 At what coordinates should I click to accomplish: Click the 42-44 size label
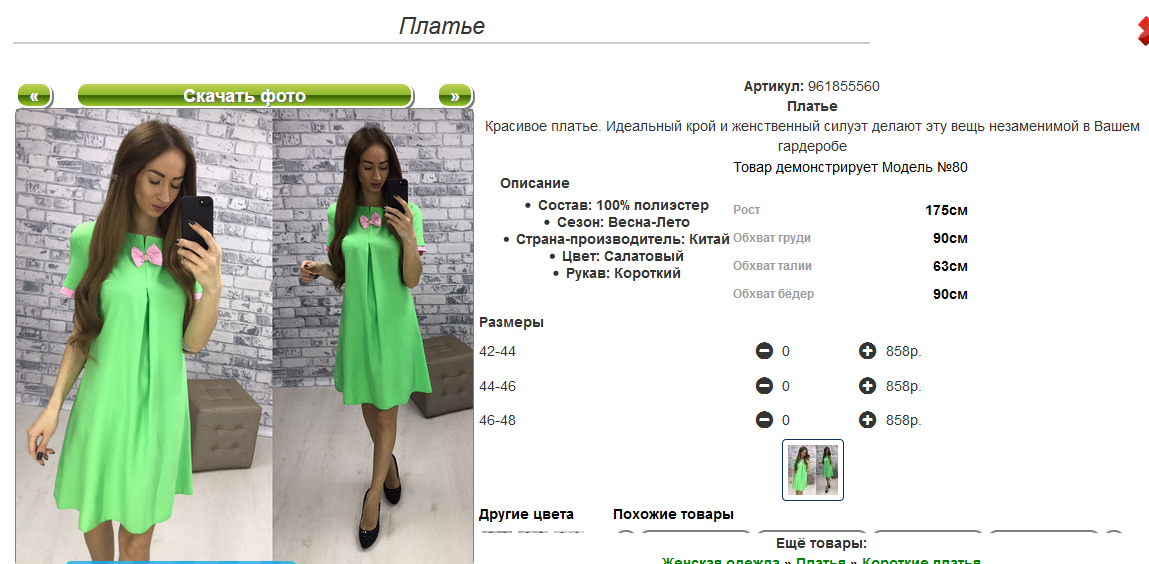(498, 352)
